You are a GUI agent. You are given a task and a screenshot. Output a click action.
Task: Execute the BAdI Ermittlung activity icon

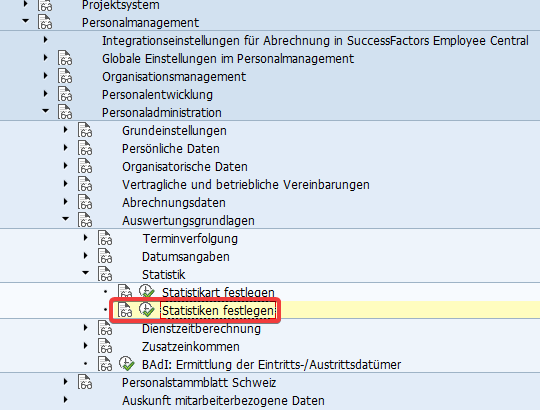(x=126, y=364)
